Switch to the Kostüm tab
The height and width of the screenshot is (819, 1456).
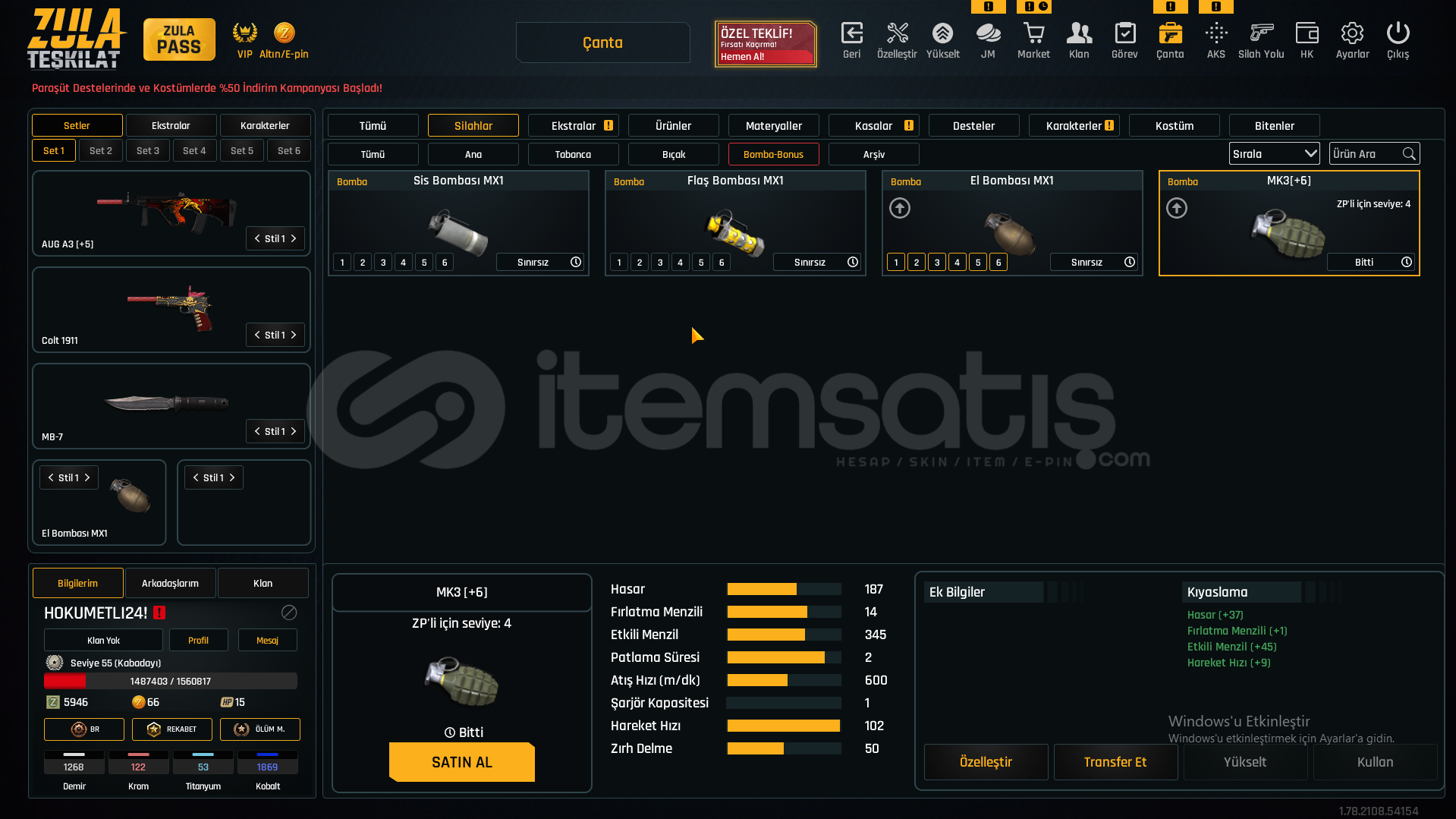coord(1175,125)
